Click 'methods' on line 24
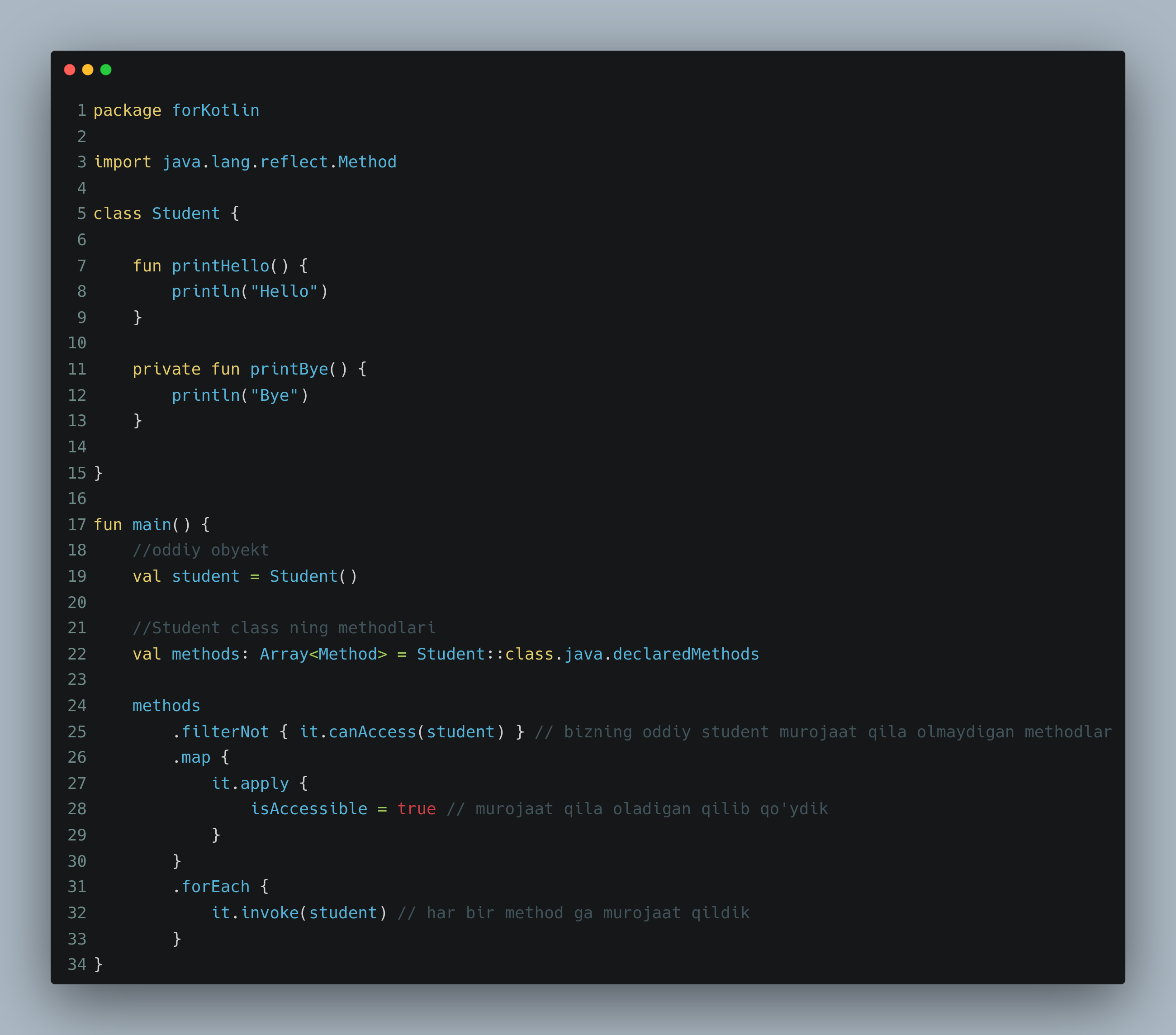The height and width of the screenshot is (1035, 1176). coord(166,706)
